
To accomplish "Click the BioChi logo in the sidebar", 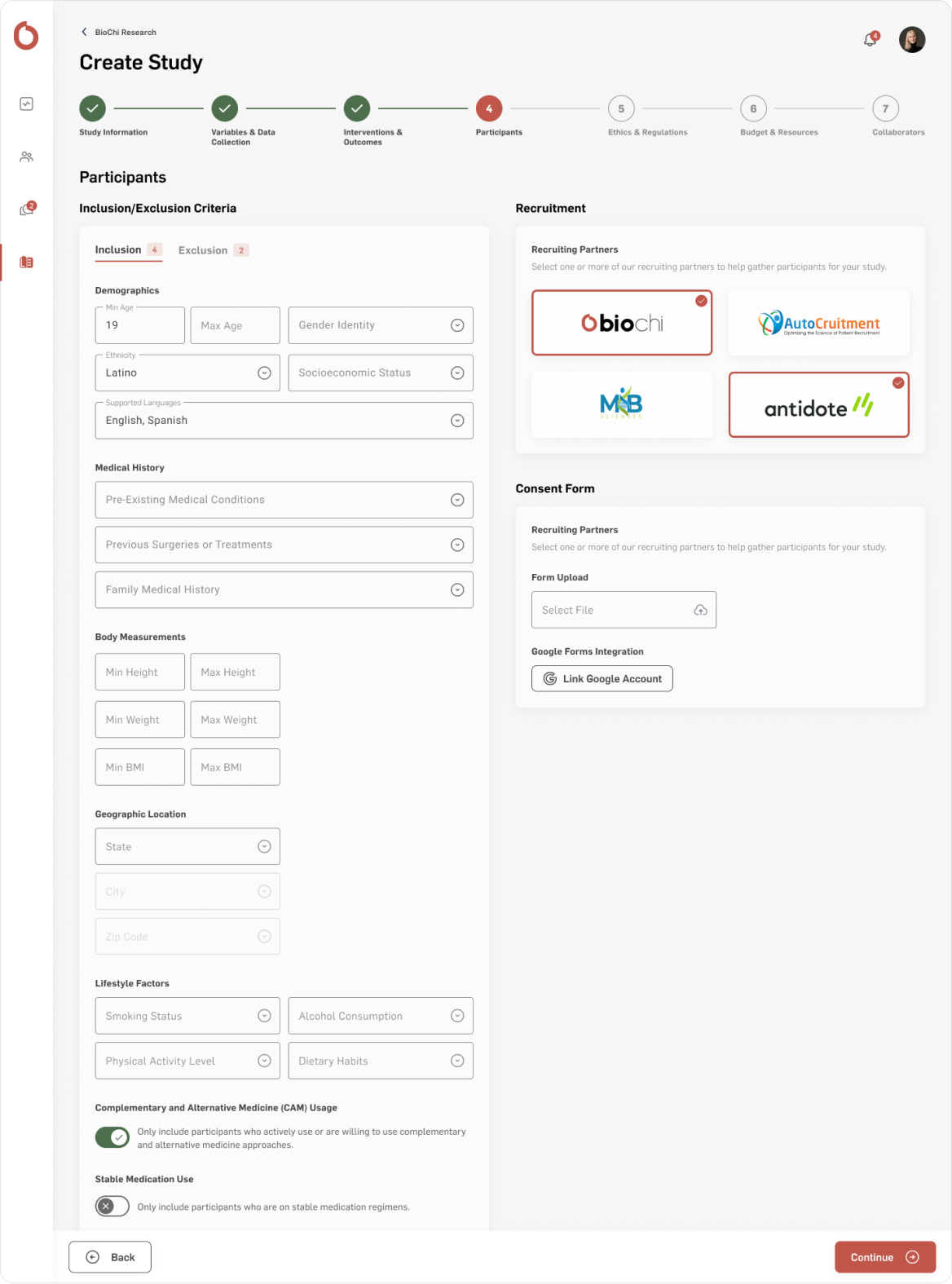I will (26, 36).
